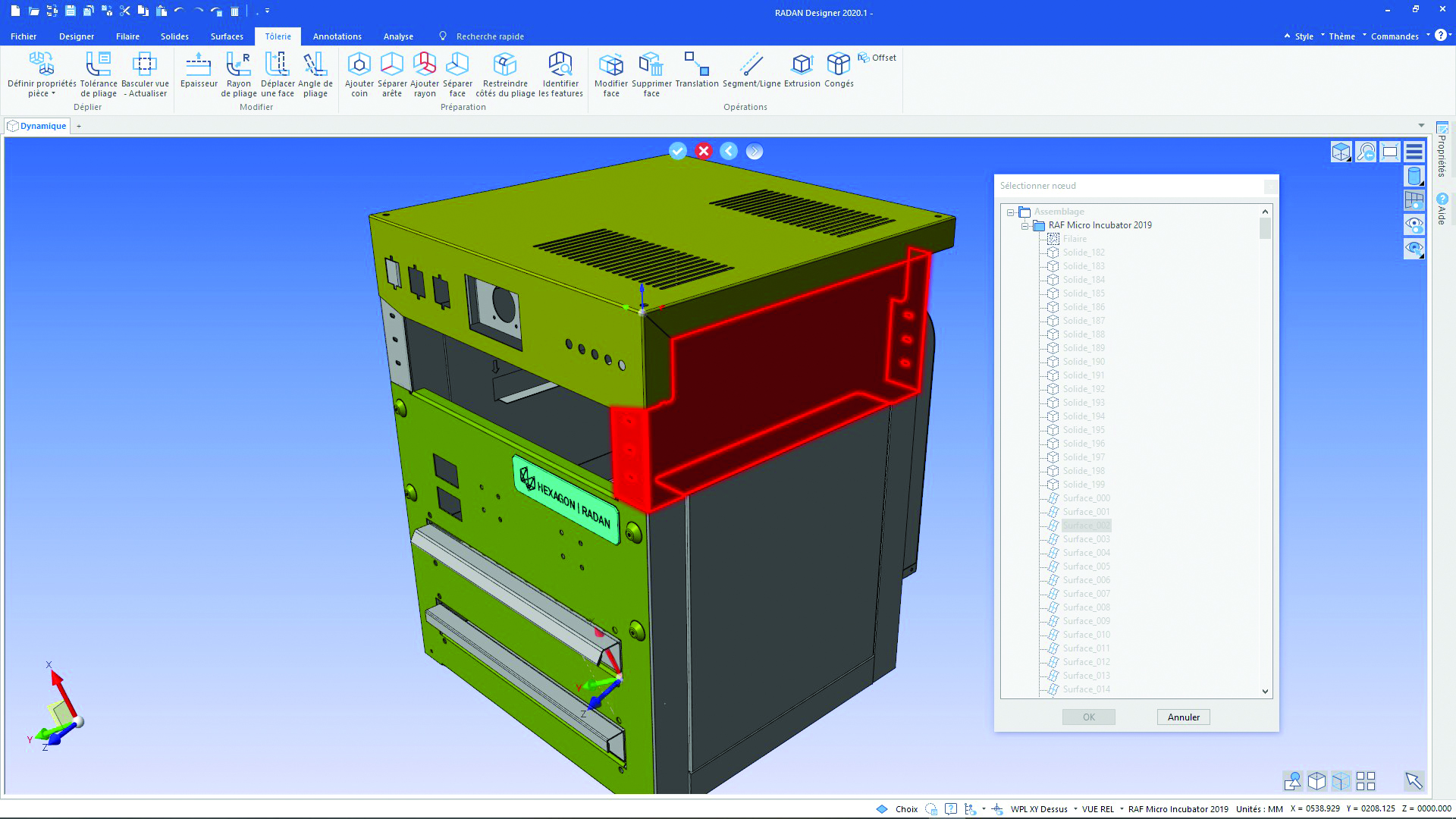Collapse RAF Micro Incubator 2019 node
Image resolution: width=1456 pixels, height=819 pixels.
(1025, 226)
